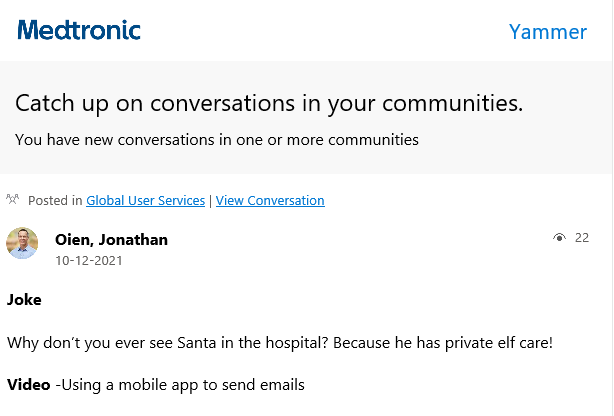Click the bold Video label

point(29,385)
